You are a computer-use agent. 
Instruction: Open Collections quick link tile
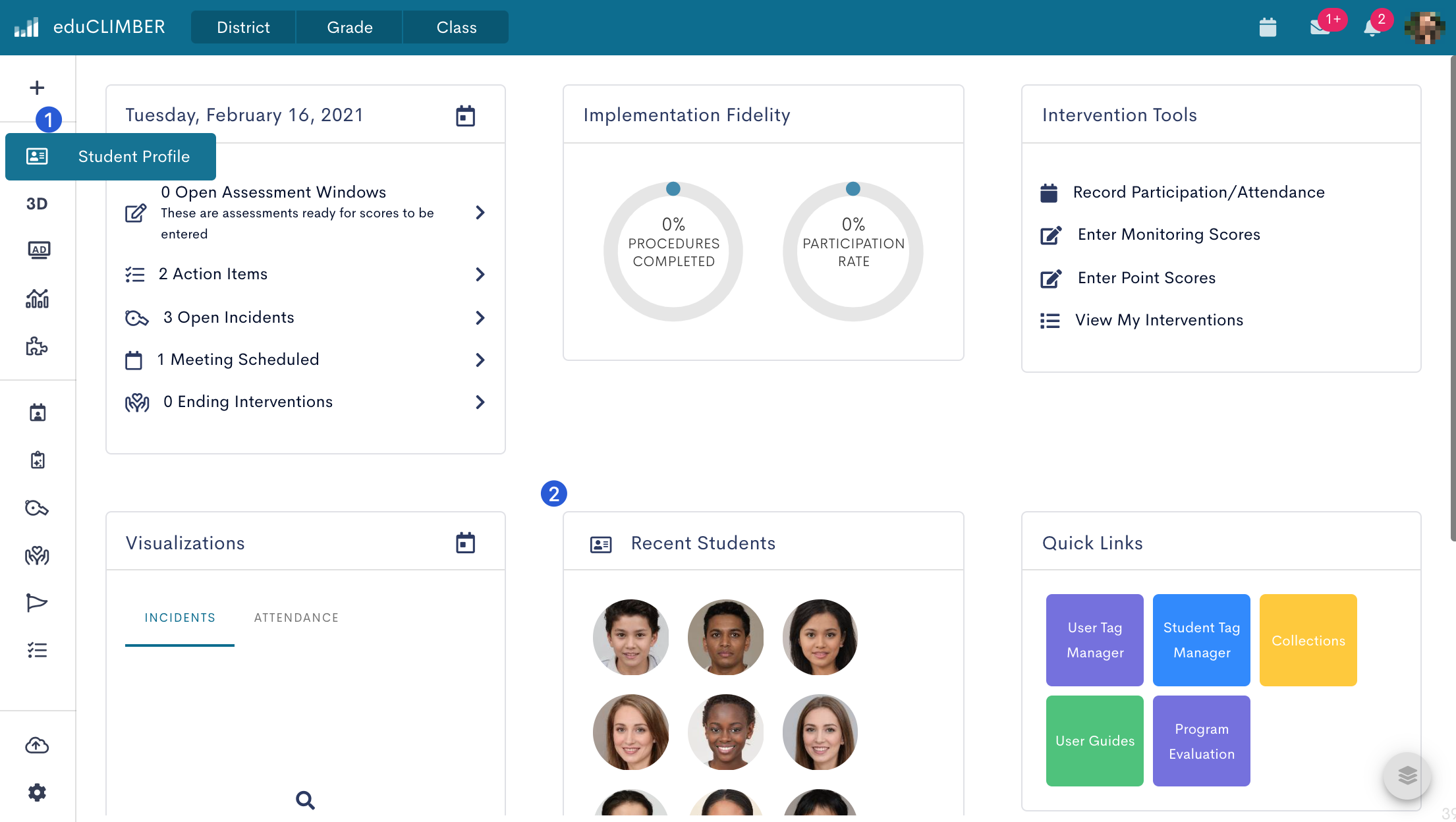click(x=1308, y=640)
